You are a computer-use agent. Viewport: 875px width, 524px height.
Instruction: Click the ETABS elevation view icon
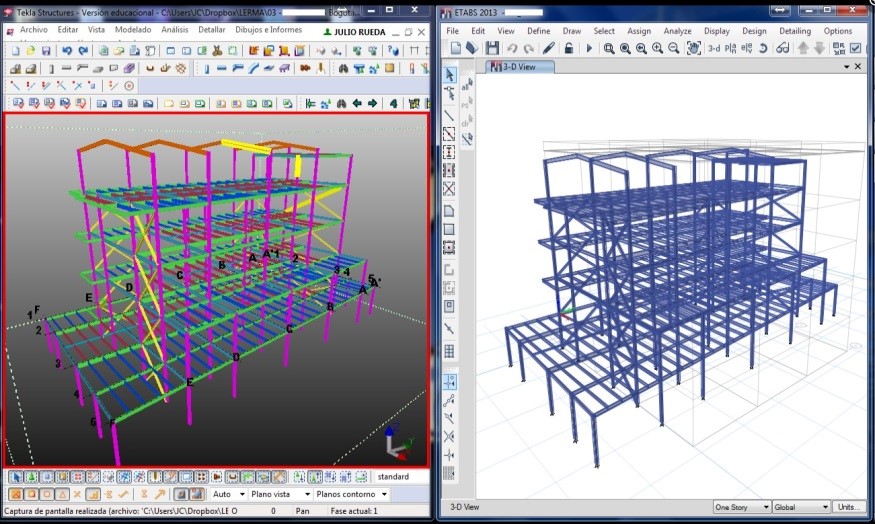click(746, 49)
